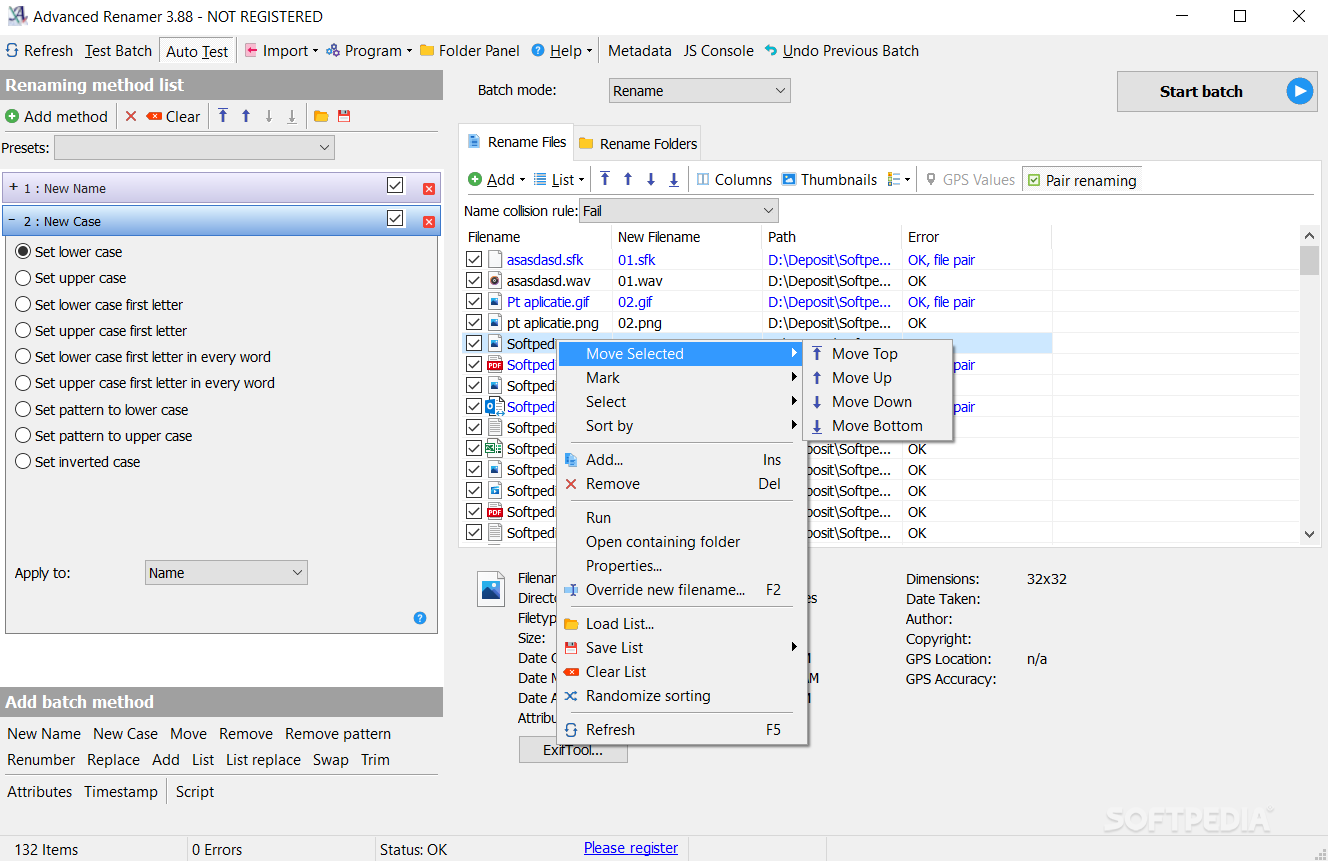1328x861 pixels.
Task: Click the Columns toolbar button
Action: pos(733,180)
